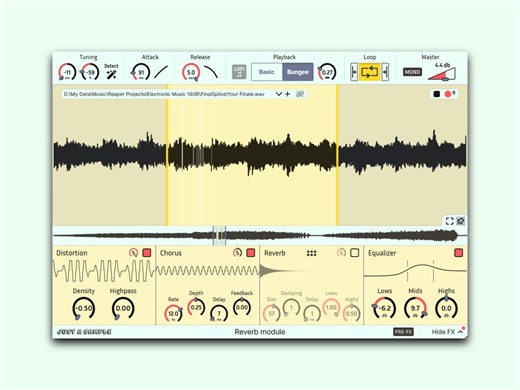Click the Release knob showing 5.0
Screen dimensions: 520x390
tap(191, 72)
